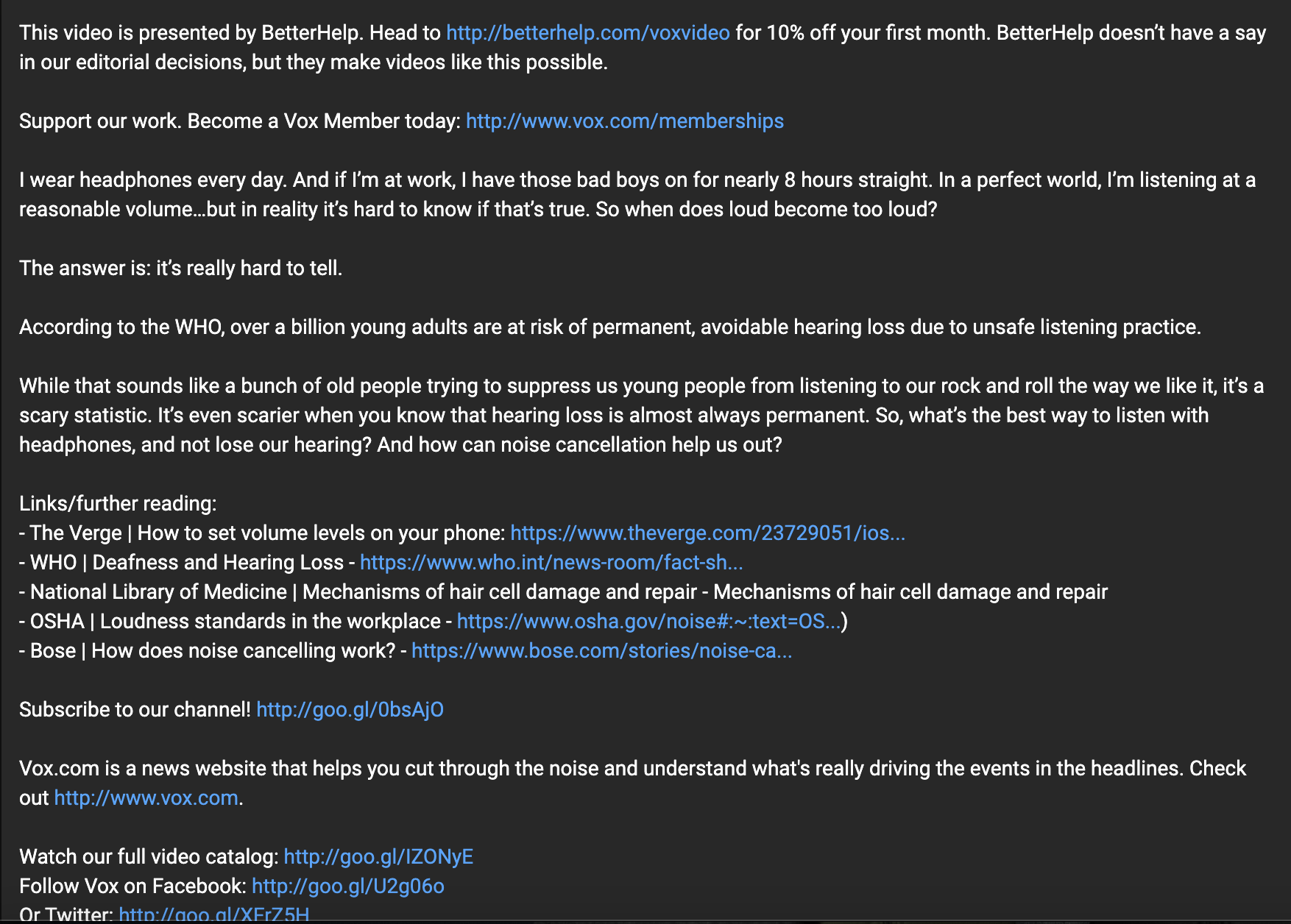Screen dimensions: 1291x924
Task: Click the "Subscribe to our channel!" text
Action: tap(135, 710)
